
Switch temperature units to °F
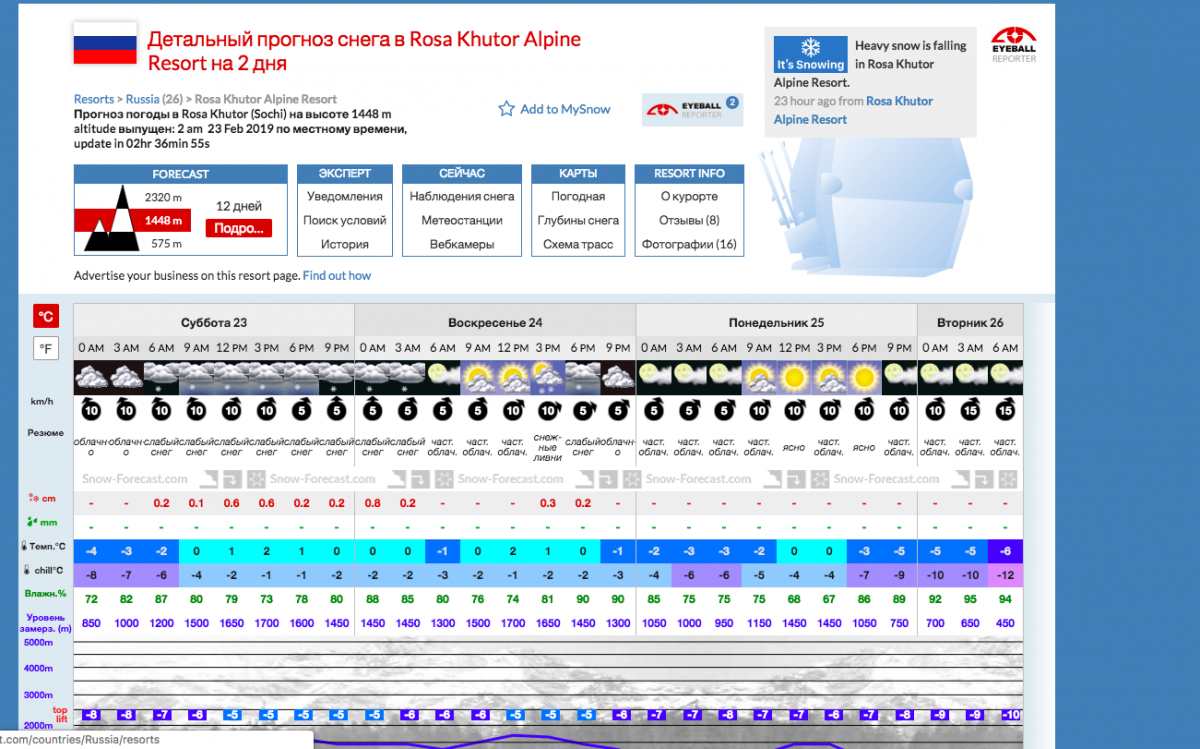pyautogui.click(x=46, y=348)
